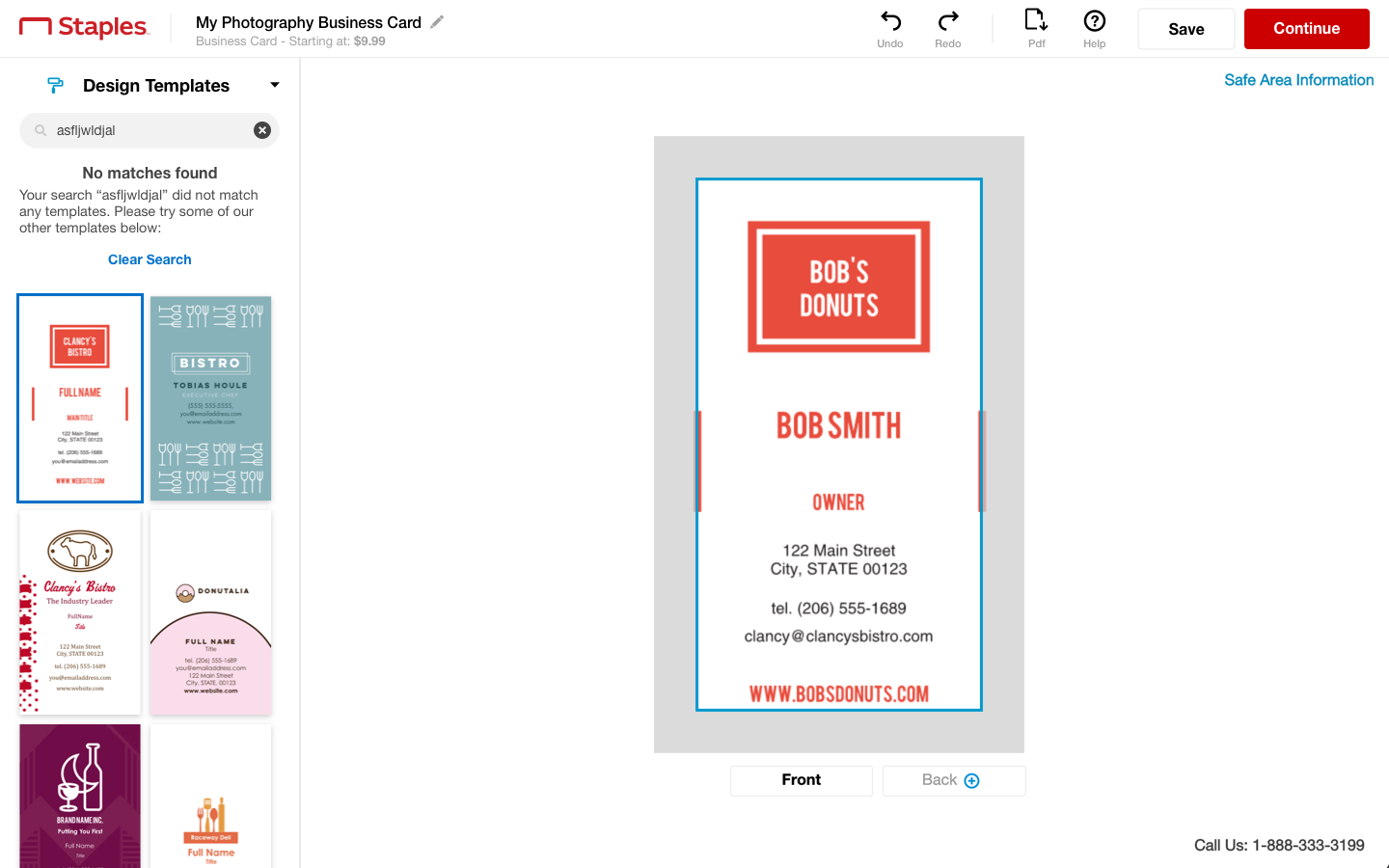
Task: Click My Photography Business Card title
Action: [309, 22]
